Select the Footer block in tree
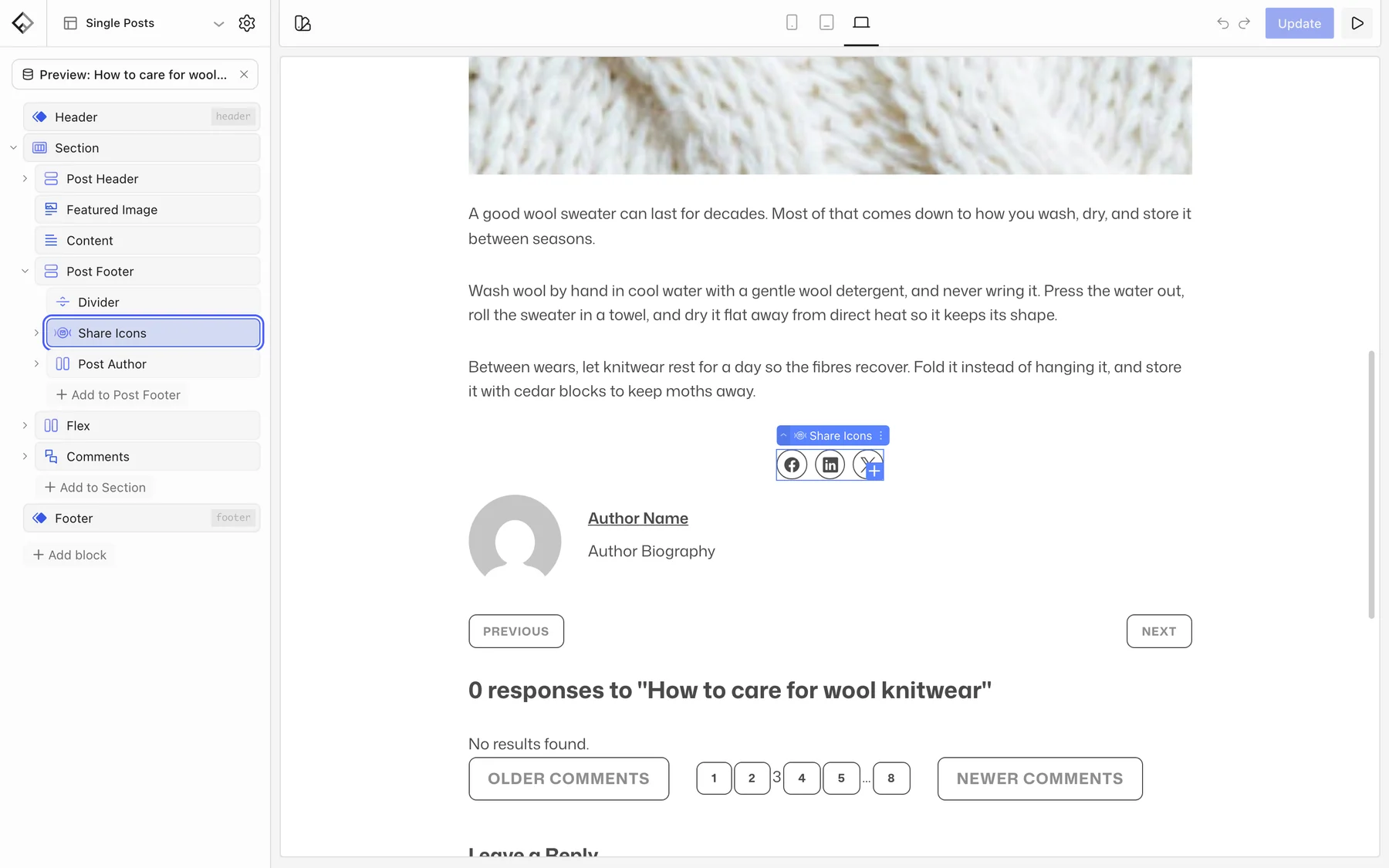 click(141, 518)
